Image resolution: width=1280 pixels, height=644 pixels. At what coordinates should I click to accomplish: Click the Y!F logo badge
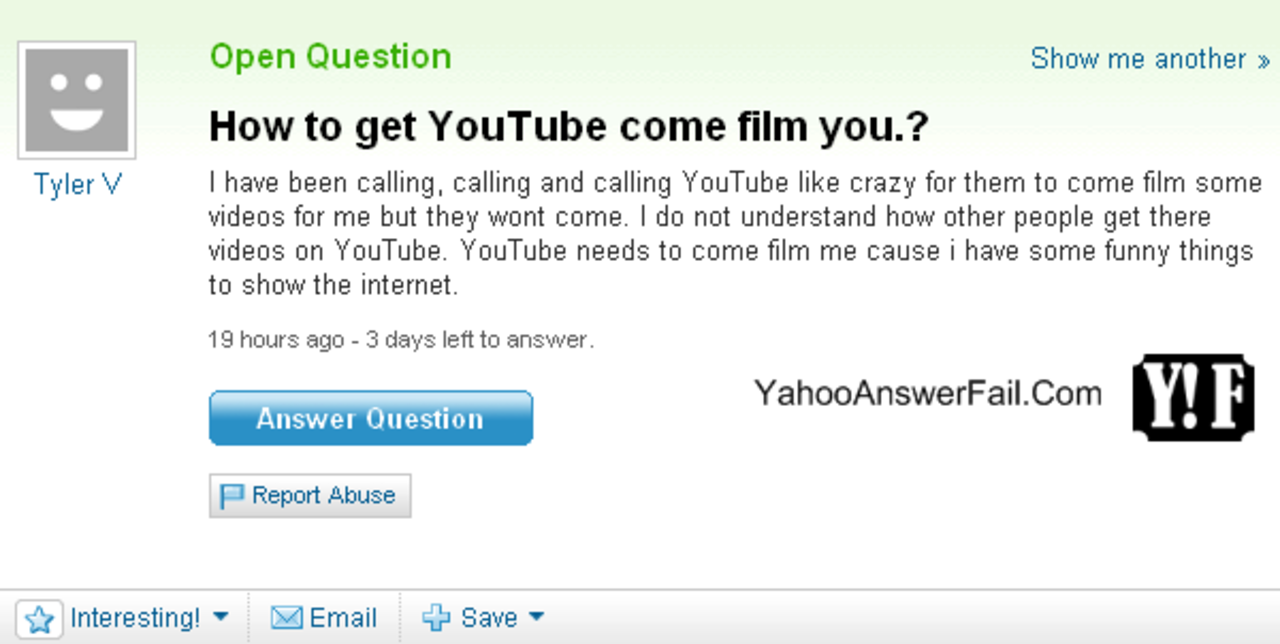point(1192,397)
